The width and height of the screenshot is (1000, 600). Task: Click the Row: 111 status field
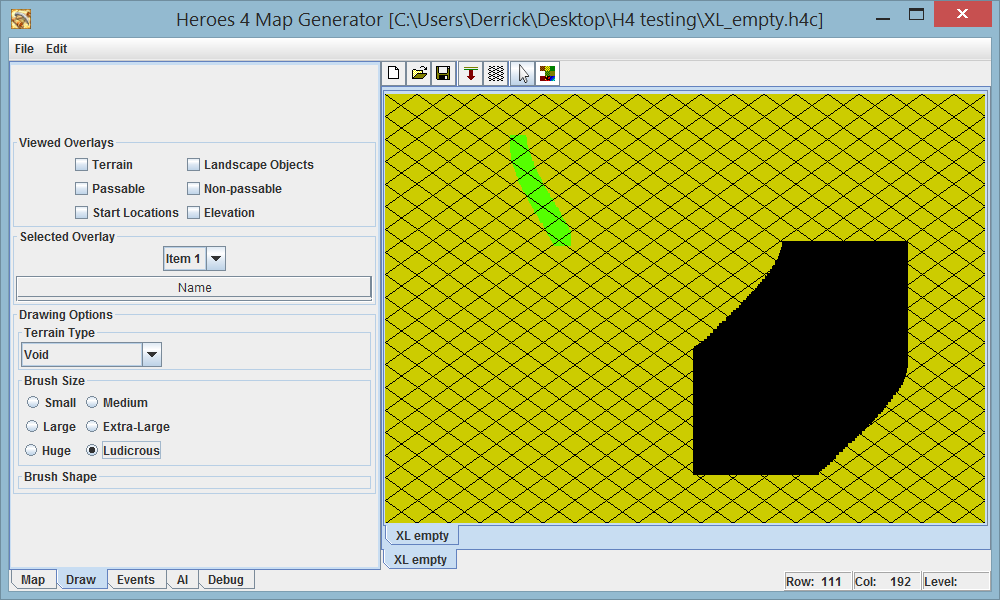[x=817, y=582]
